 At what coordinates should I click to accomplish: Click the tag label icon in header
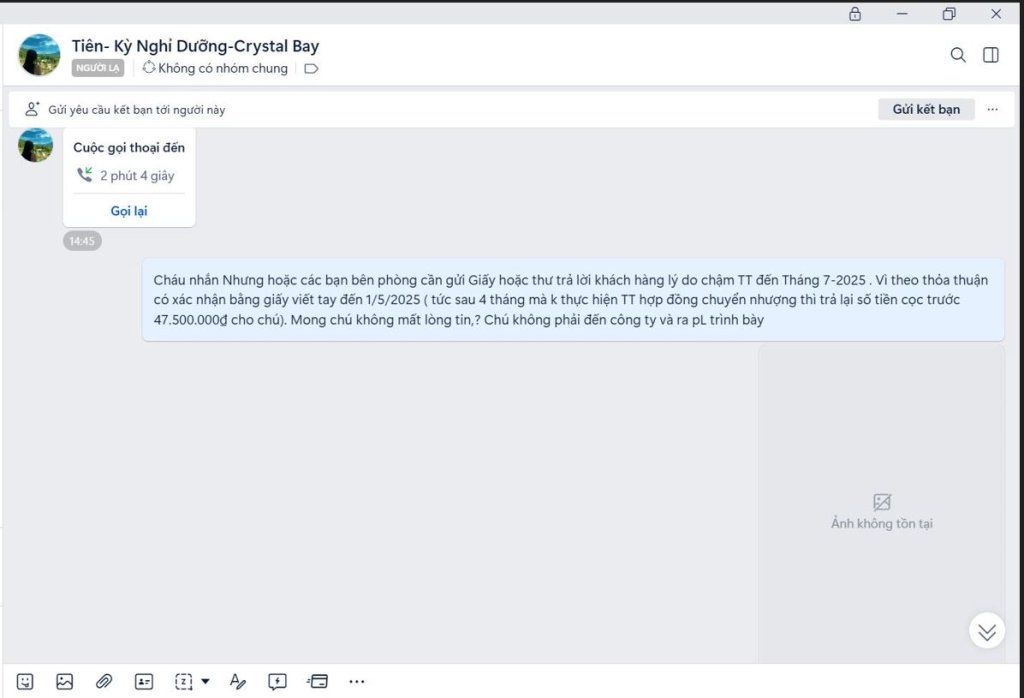312,69
